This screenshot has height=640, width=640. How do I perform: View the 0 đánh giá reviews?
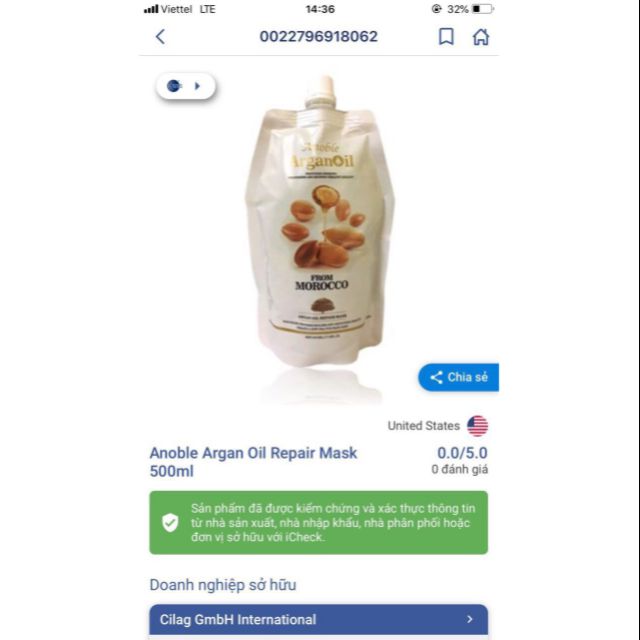460,469
